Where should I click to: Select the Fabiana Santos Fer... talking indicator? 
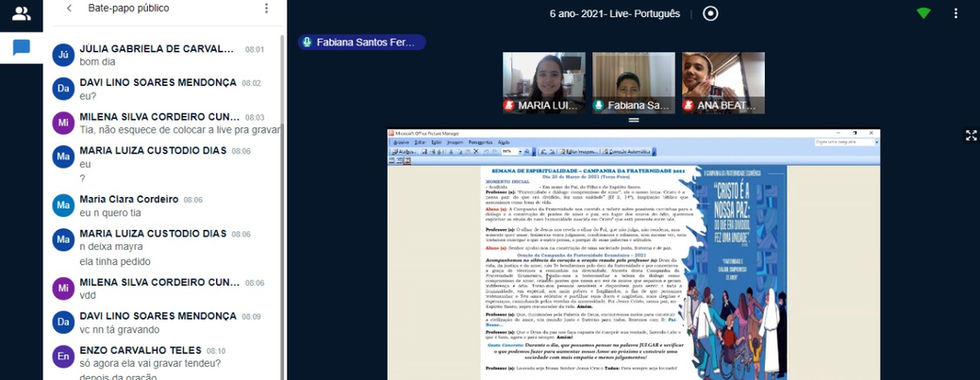point(362,42)
